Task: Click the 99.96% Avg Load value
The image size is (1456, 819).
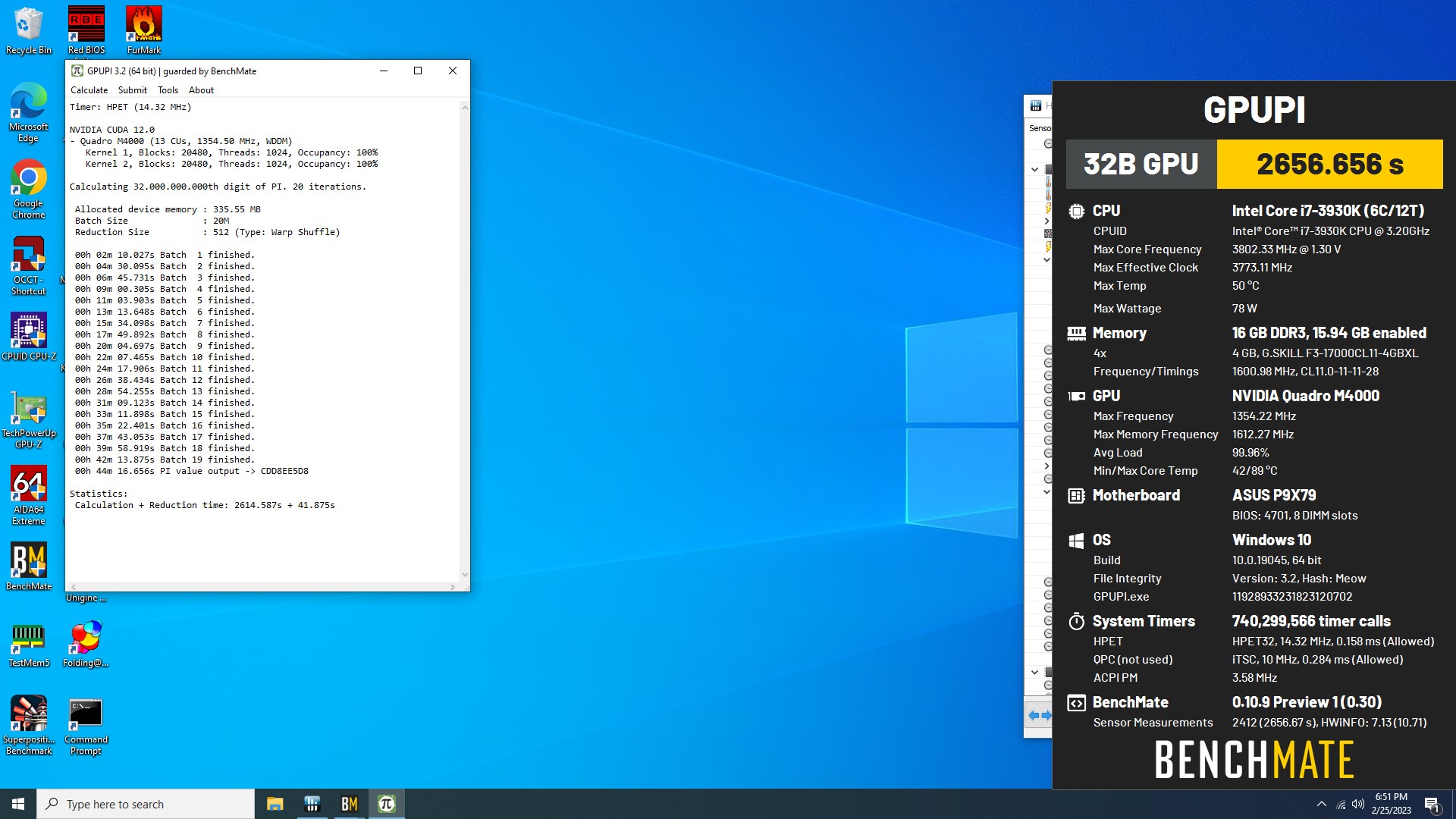Action: 1250,453
